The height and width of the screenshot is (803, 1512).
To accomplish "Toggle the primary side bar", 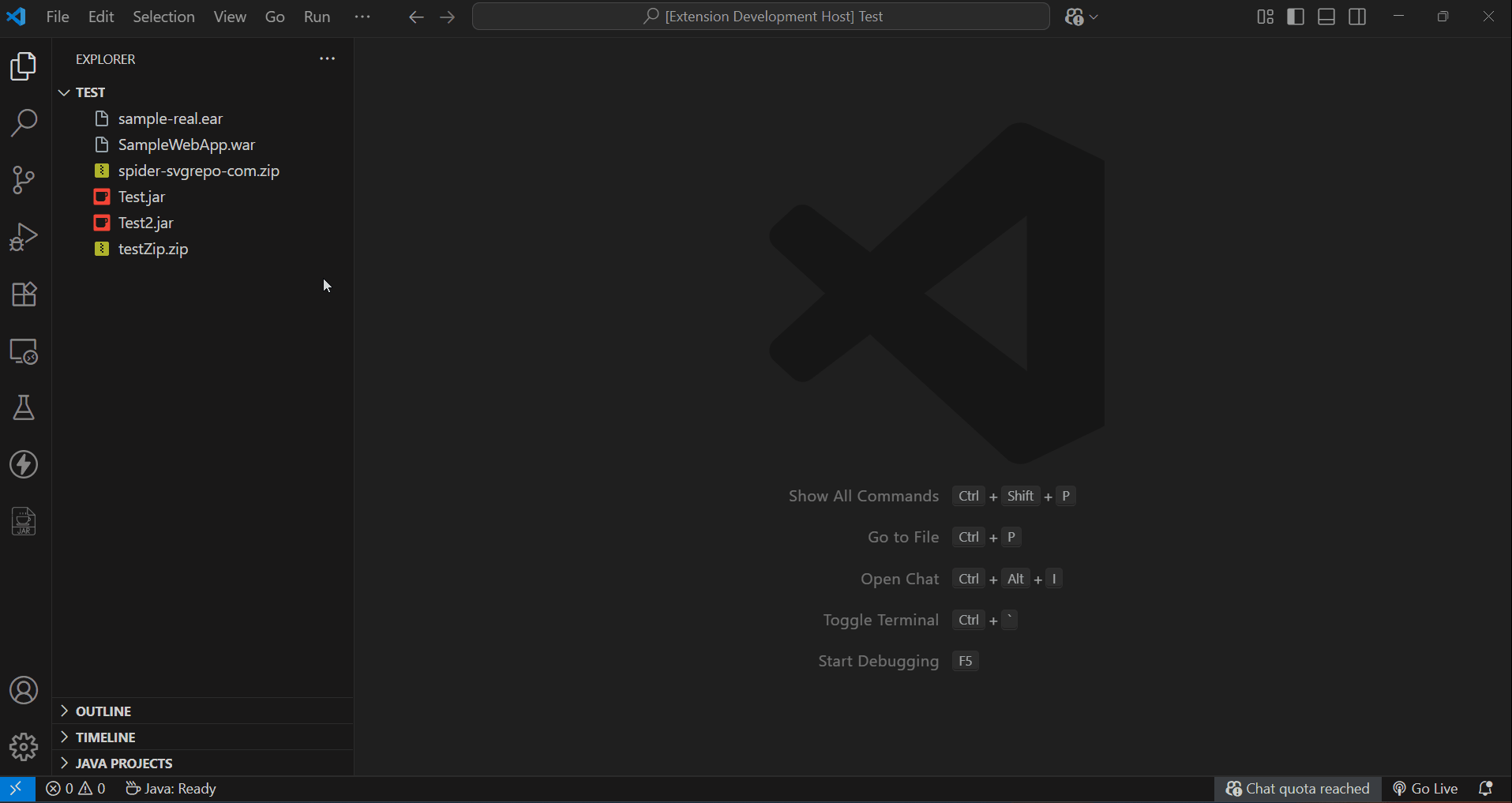I will pos(1296,17).
